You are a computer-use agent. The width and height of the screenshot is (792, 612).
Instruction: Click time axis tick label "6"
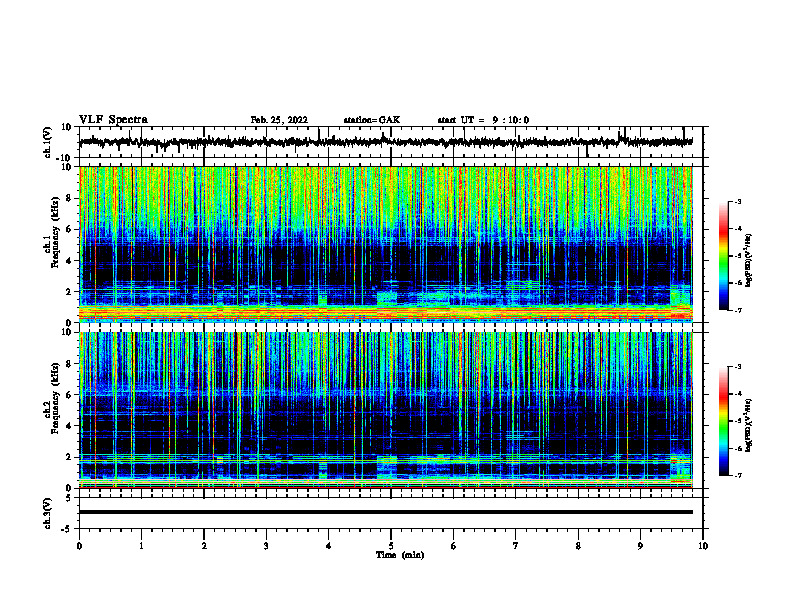click(454, 546)
